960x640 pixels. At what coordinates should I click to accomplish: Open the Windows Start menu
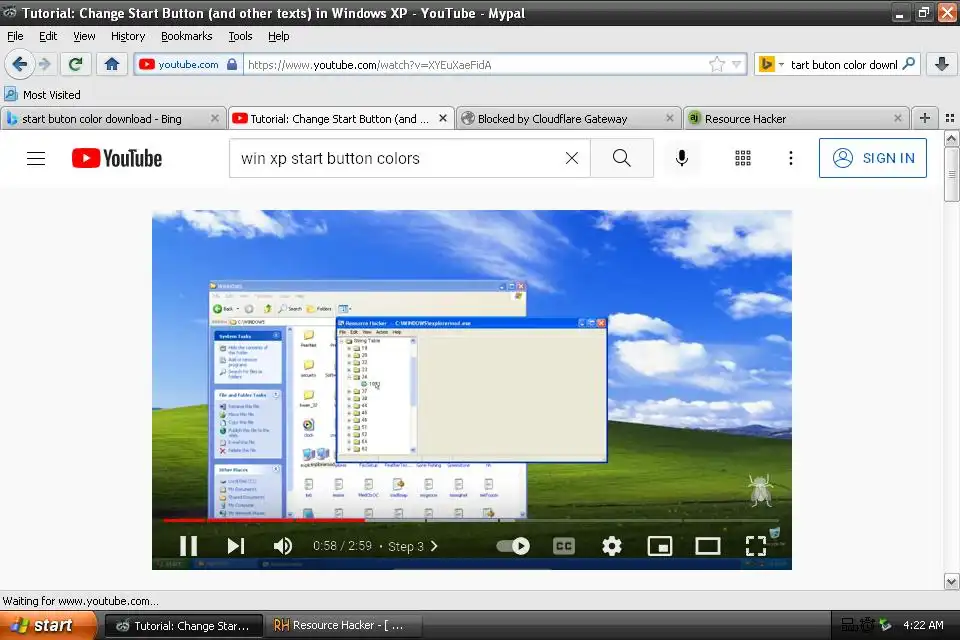pos(48,625)
